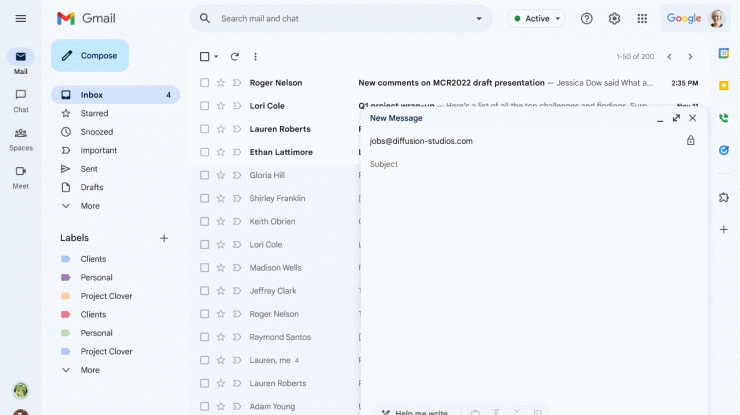This screenshot has height=415, width=740.
Task: Refresh the inbox
Action: pyautogui.click(x=235, y=57)
